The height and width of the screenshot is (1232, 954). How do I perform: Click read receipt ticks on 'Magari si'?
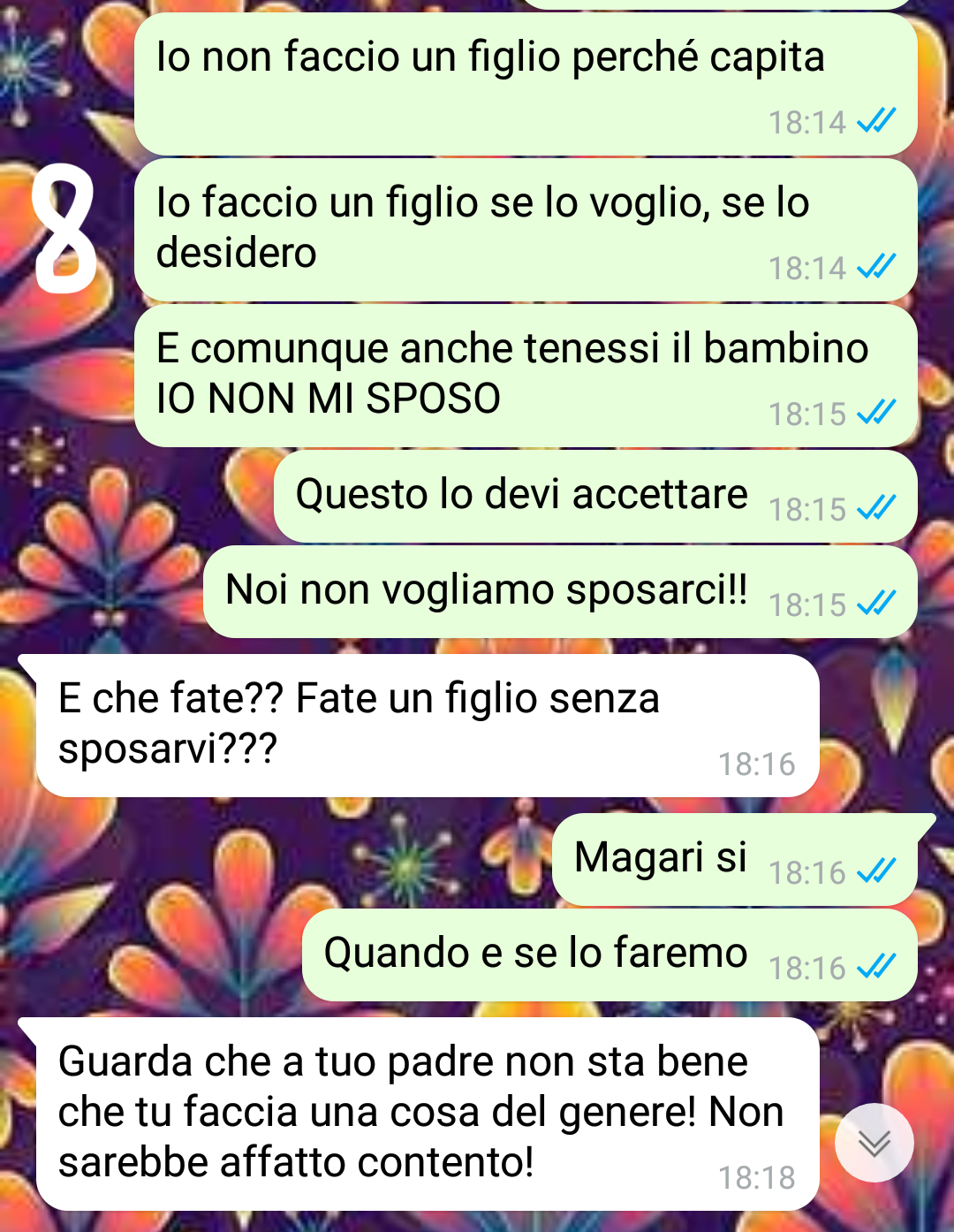pyautogui.click(x=876, y=871)
